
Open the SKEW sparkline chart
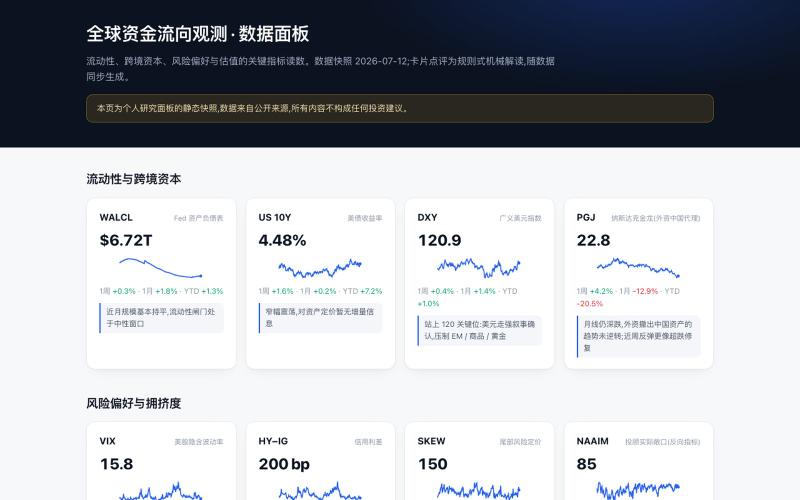coord(479,490)
